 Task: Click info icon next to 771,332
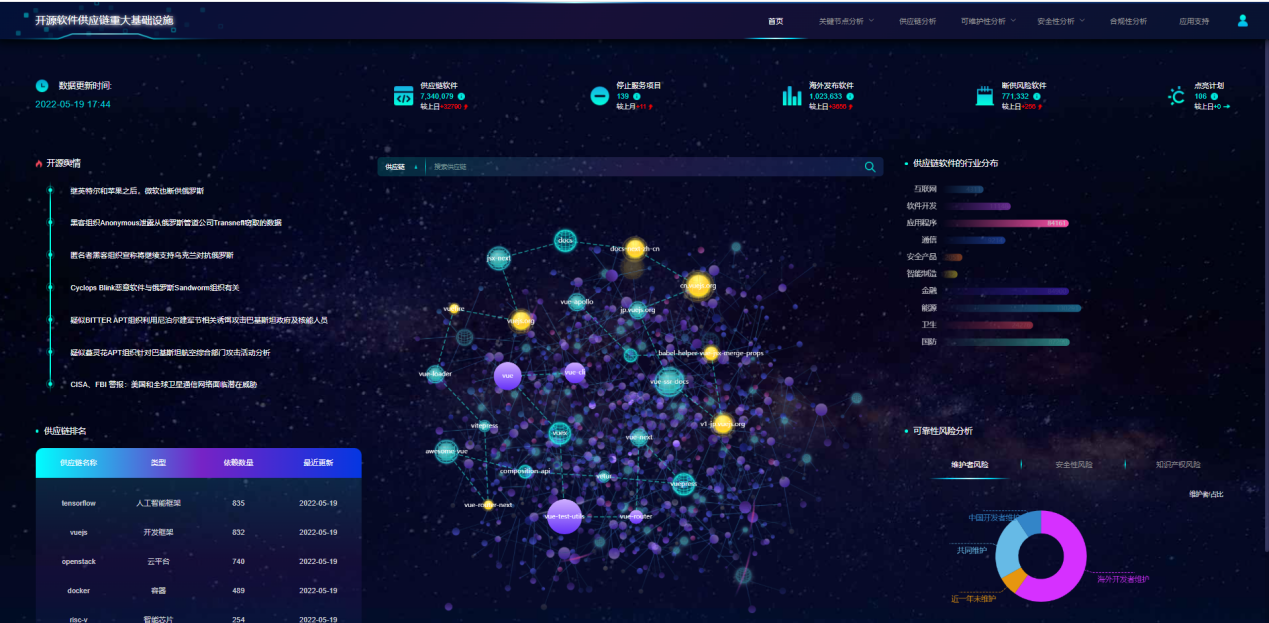pyautogui.click(x=1038, y=96)
